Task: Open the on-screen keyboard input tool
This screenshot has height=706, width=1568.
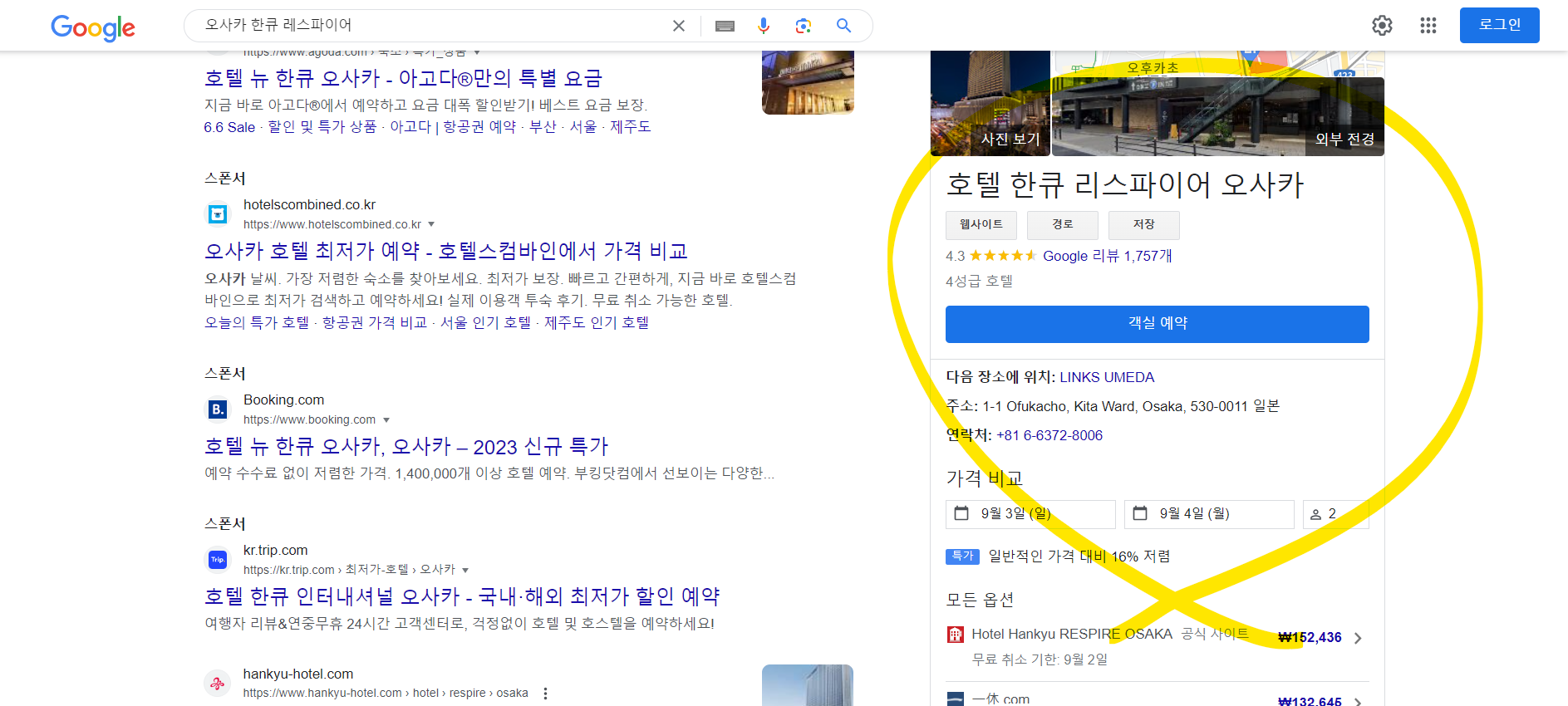Action: pos(725,26)
